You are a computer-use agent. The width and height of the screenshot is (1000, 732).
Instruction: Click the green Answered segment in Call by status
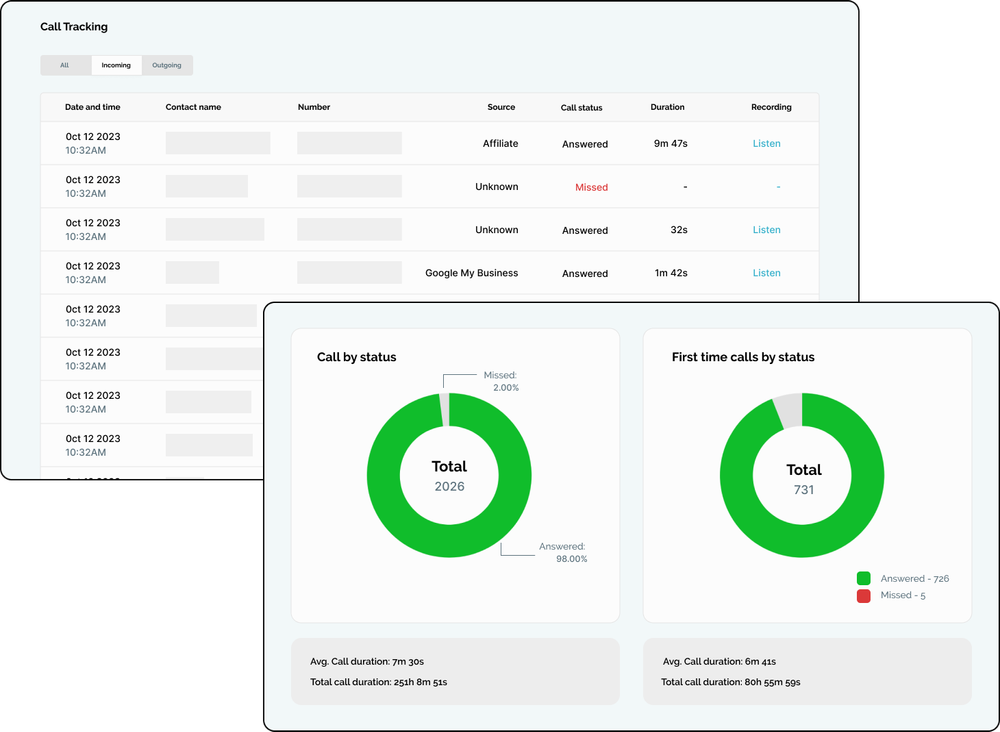[449, 545]
